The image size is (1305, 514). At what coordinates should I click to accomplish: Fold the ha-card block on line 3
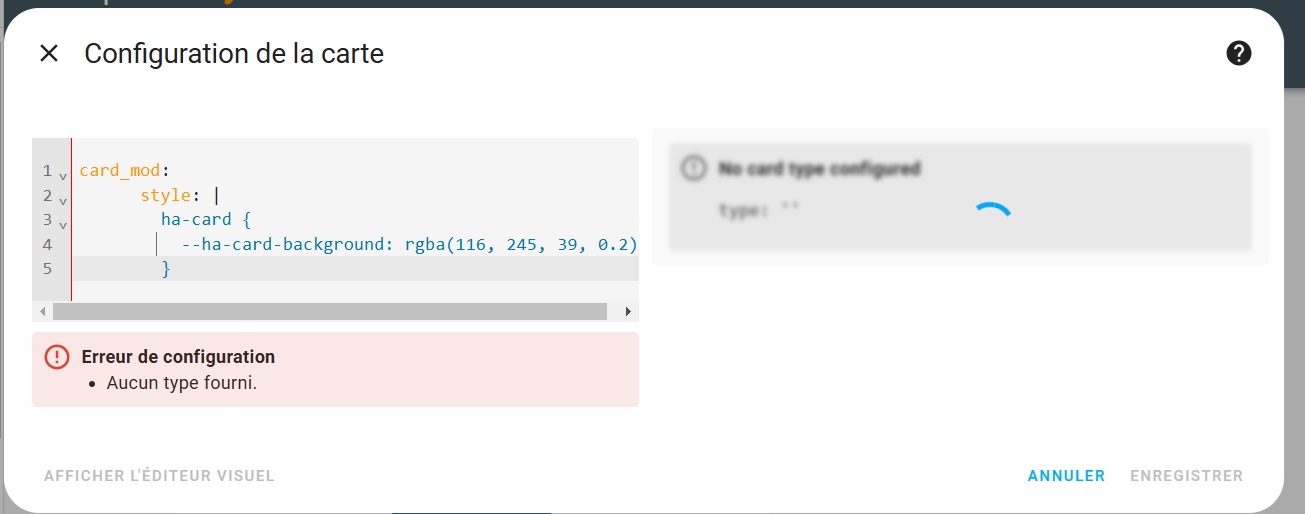[63, 223]
